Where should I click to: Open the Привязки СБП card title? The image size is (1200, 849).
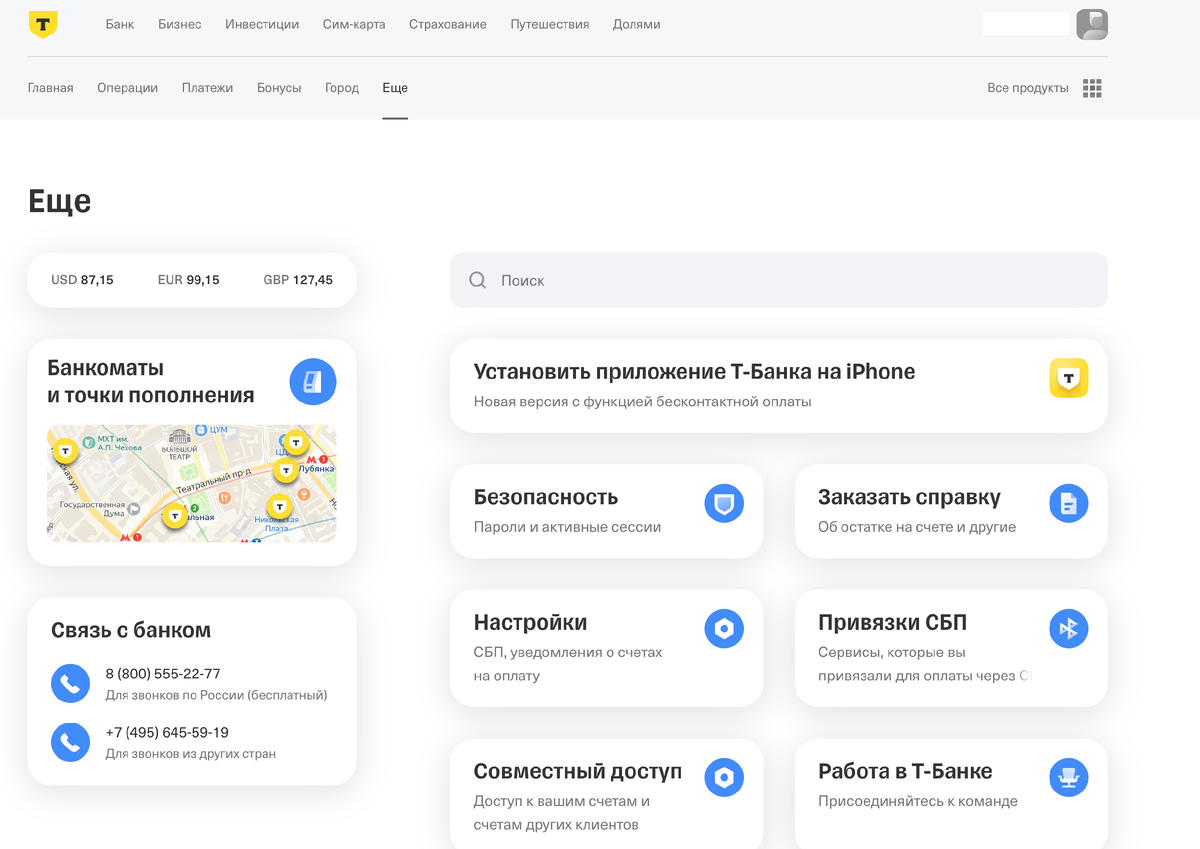tap(892, 622)
